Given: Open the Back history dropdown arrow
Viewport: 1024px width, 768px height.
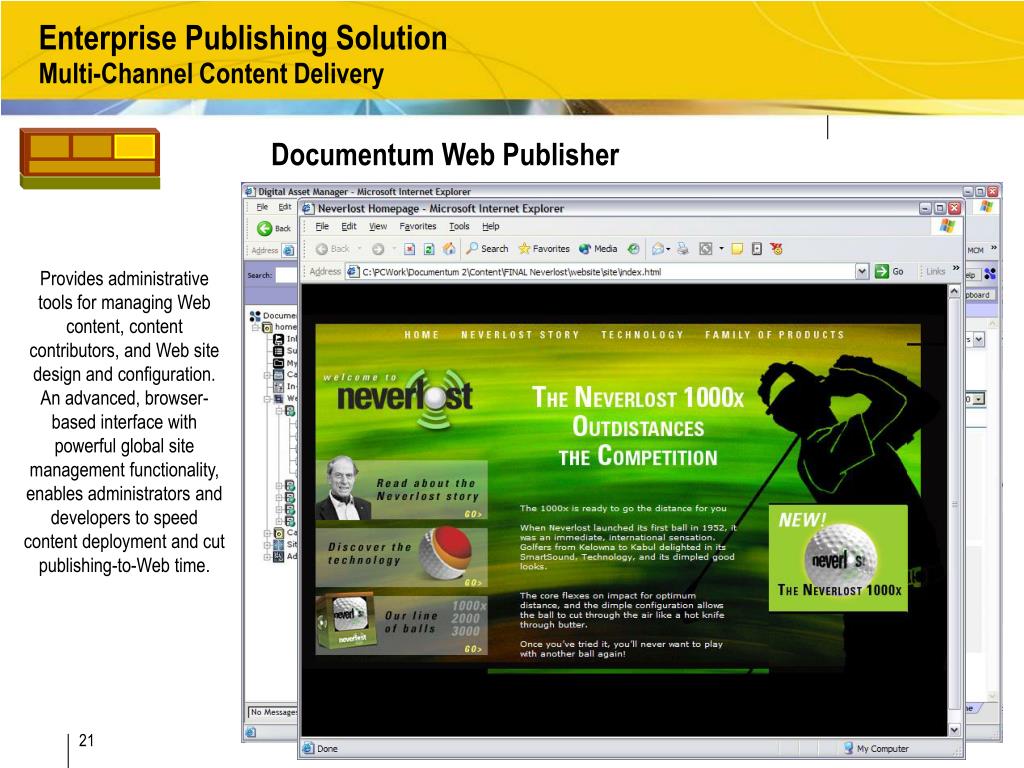Looking at the screenshot, I should pyautogui.click(x=359, y=249).
